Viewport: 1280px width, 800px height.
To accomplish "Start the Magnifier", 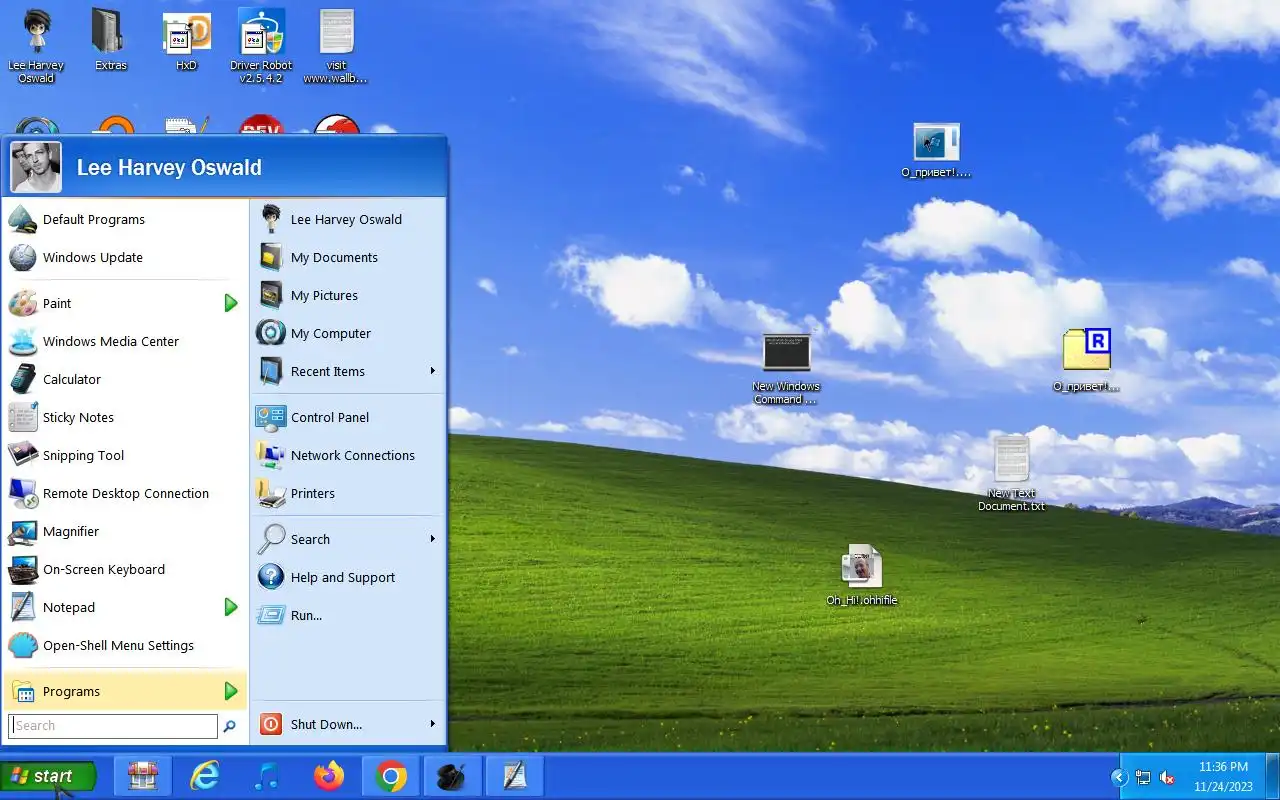I will [x=125, y=531].
